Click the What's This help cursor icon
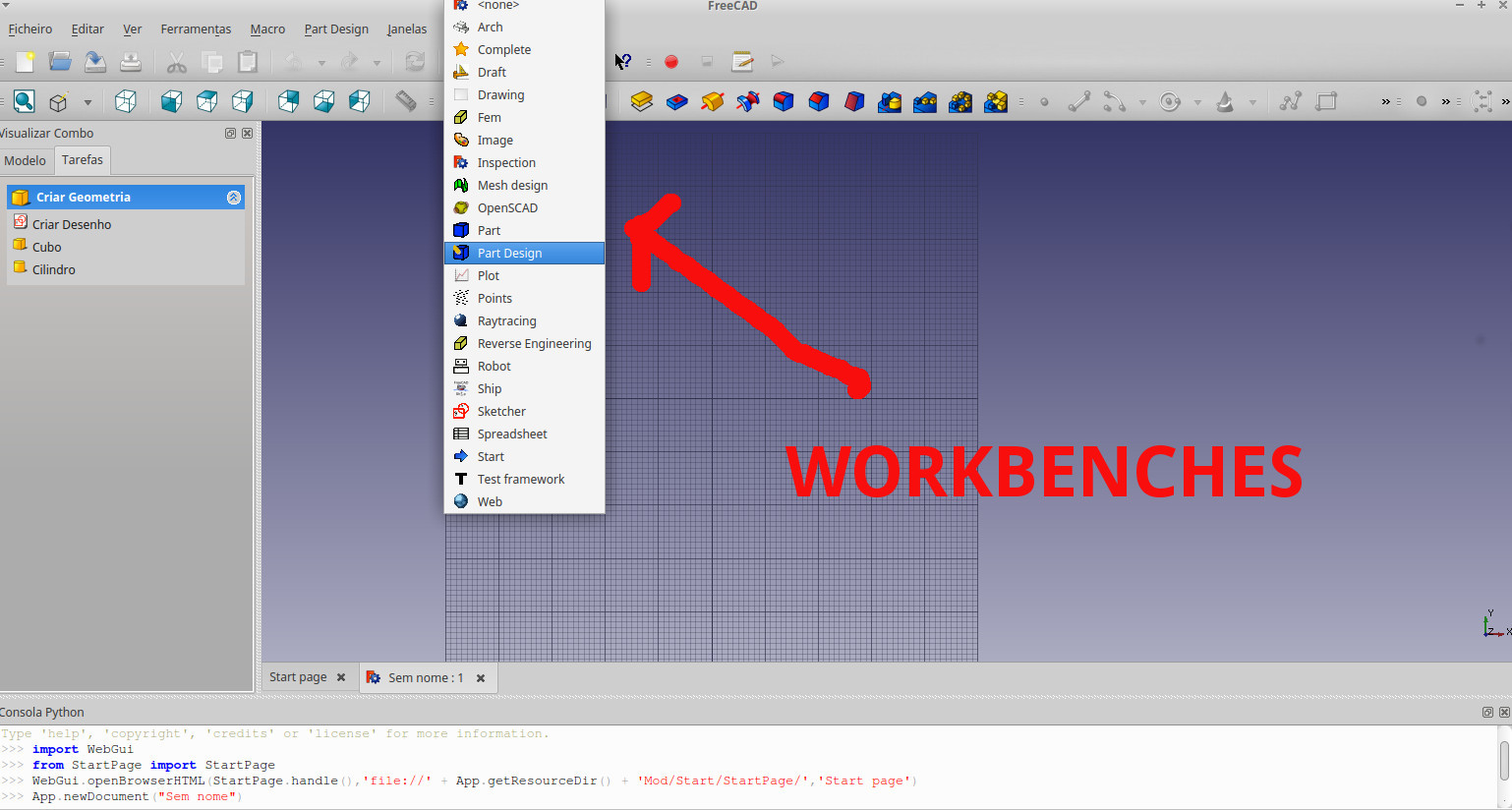The height and width of the screenshot is (810, 1512). (x=622, y=62)
